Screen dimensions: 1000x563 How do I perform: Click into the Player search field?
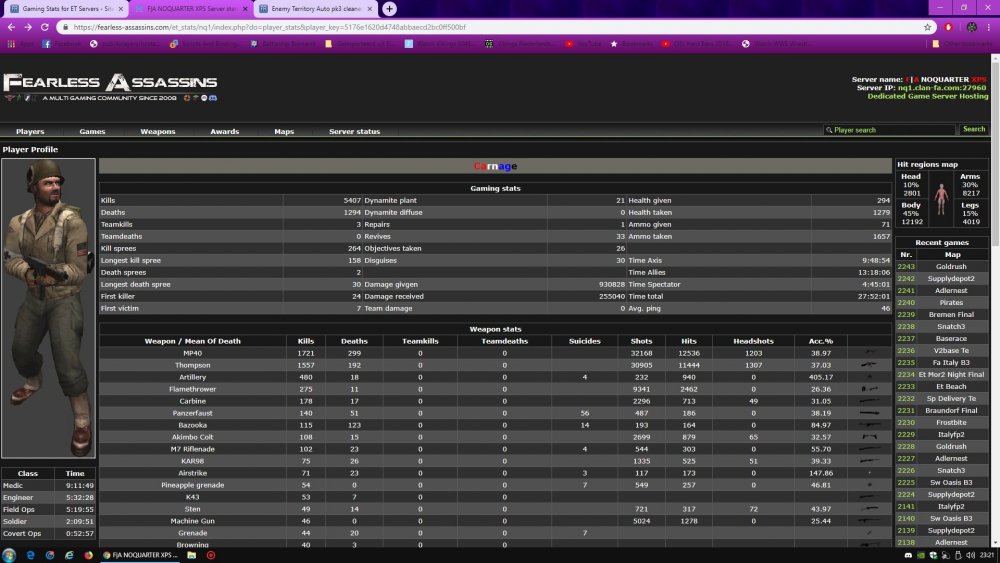890,129
